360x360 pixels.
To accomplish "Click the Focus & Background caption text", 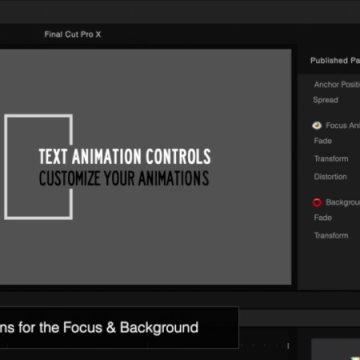I will coord(99,327).
